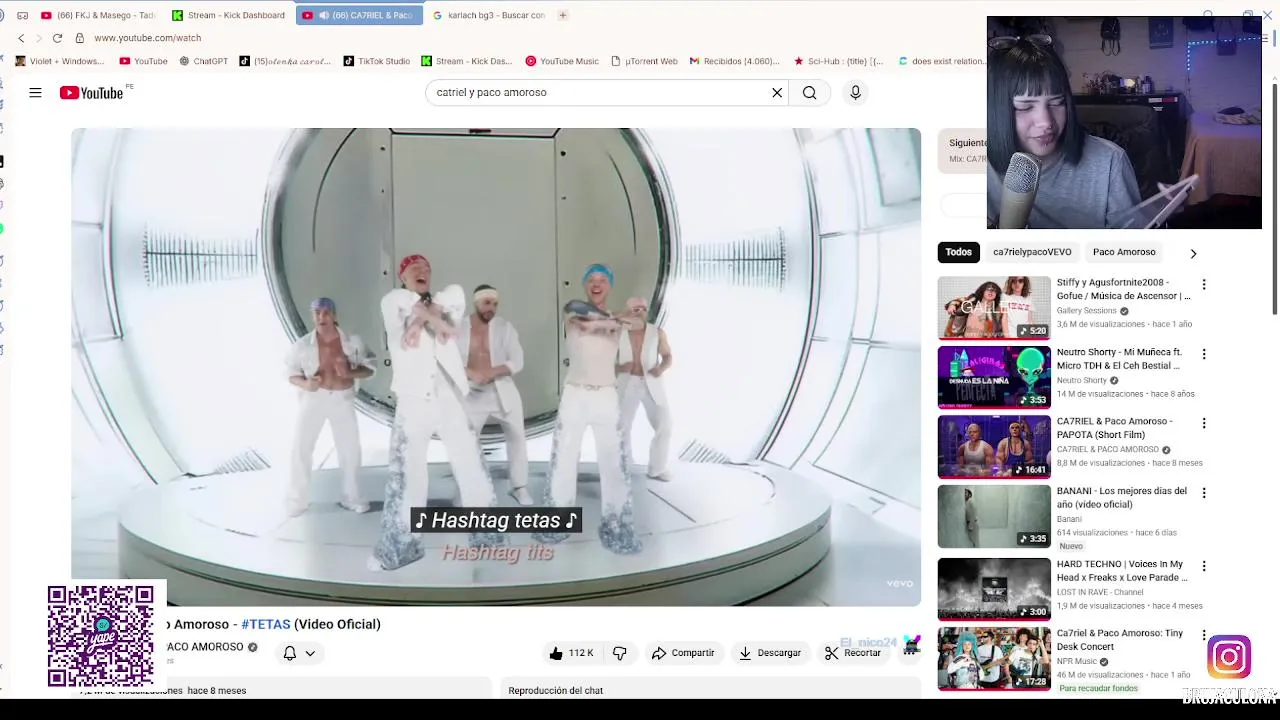Screen dimensions: 1280x720
Task: Click the 'Gallery Sessions' channel name
Action: click(x=1087, y=311)
